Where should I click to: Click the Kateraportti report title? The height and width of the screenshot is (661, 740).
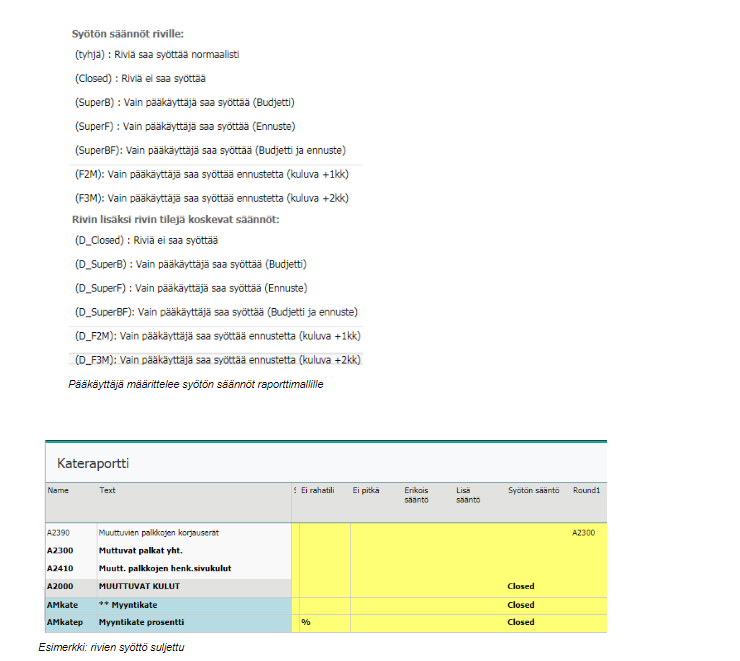pyautogui.click(x=94, y=464)
